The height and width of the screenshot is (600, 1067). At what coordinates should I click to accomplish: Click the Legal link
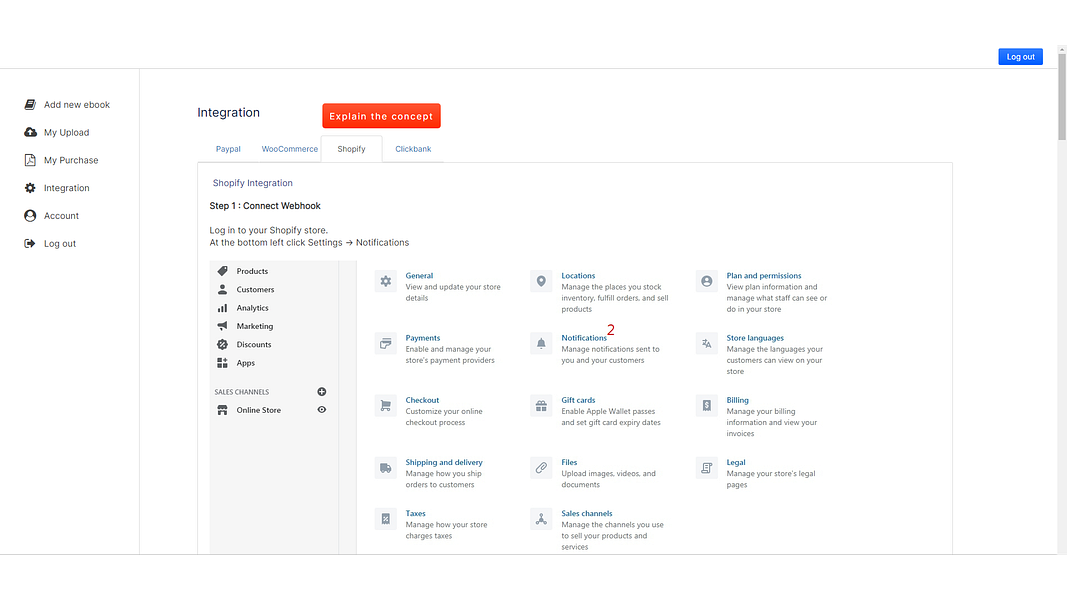point(736,463)
